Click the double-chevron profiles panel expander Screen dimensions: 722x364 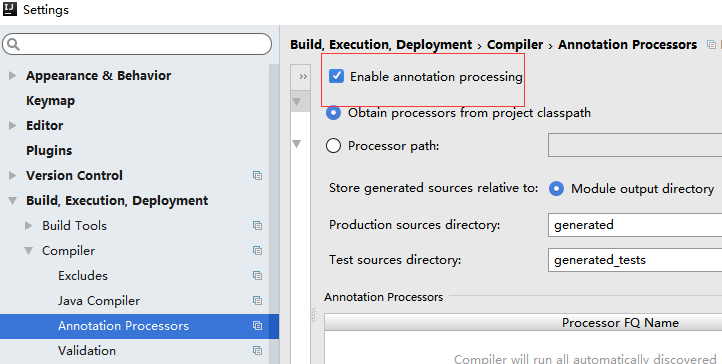click(303, 76)
